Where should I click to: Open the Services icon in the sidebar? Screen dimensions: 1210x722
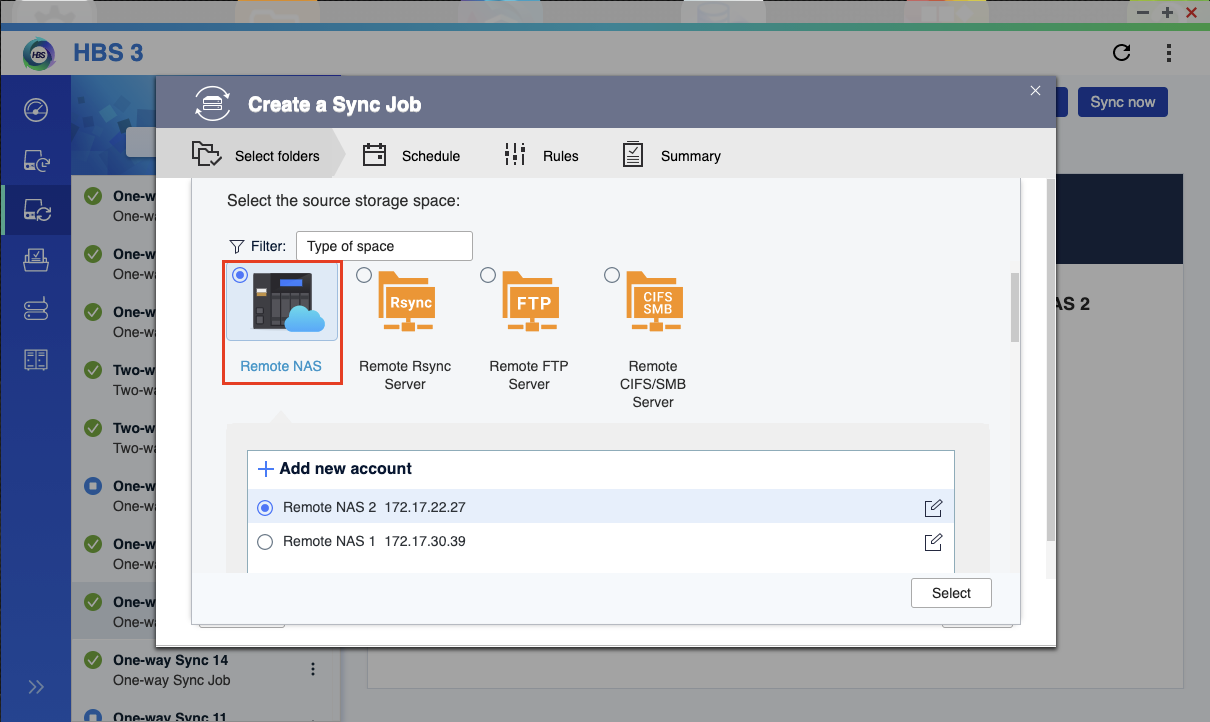[x=36, y=310]
